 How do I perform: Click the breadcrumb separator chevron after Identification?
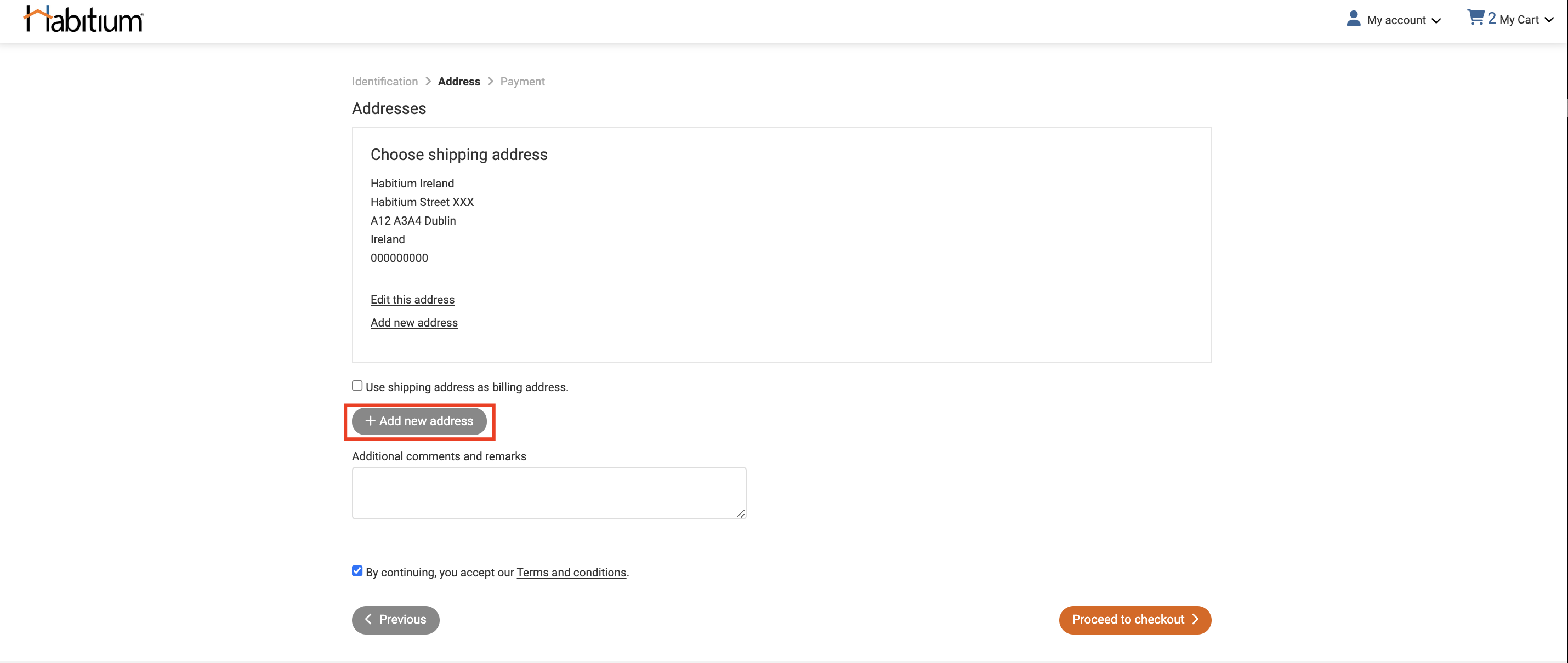click(429, 81)
